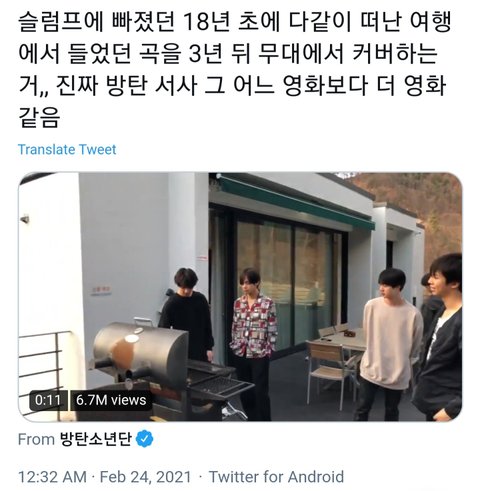Click the Translate Tweet link

pos(67,149)
